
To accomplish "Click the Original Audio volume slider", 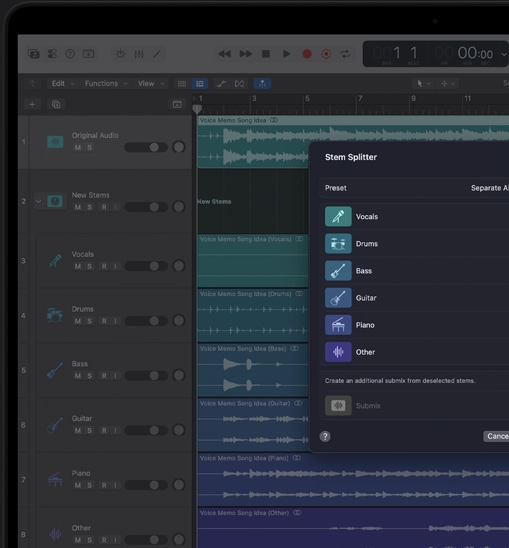I will tap(146, 147).
